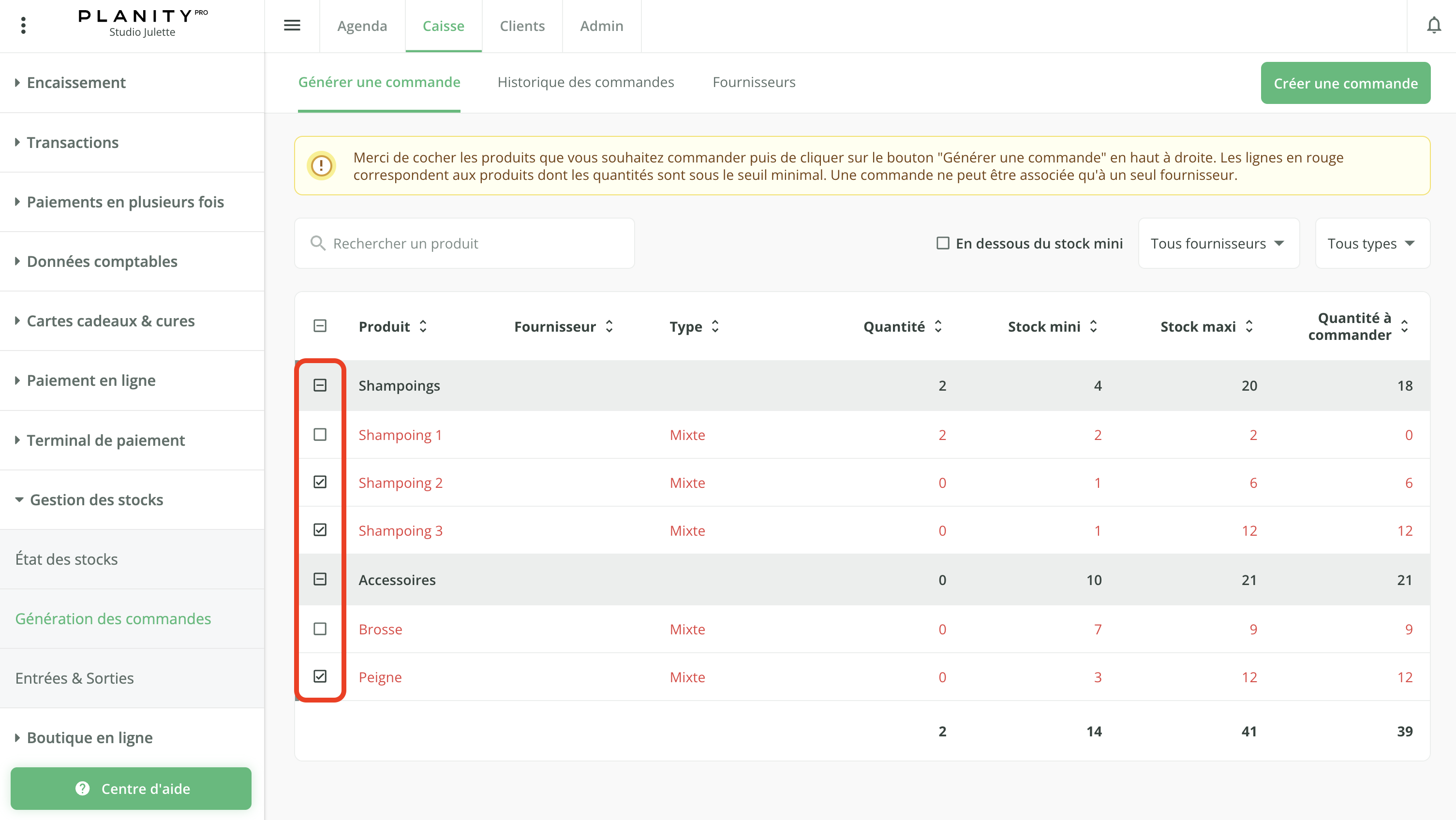Screen dimensions: 1456x820
Task: Click the hamburger menu icon
Action: click(x=292, y=26)
